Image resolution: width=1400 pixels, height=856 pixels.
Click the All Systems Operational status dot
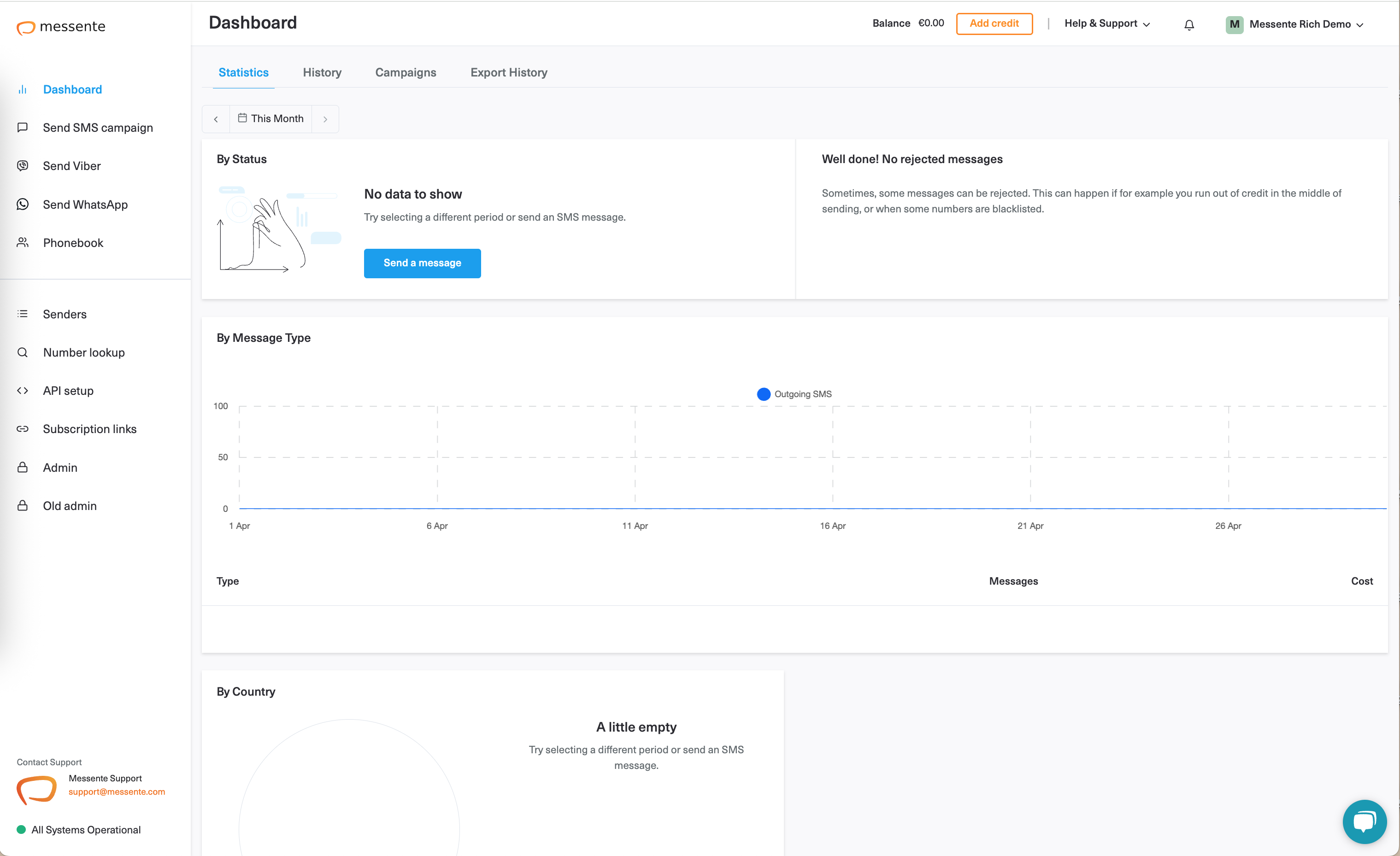[22, 829]
